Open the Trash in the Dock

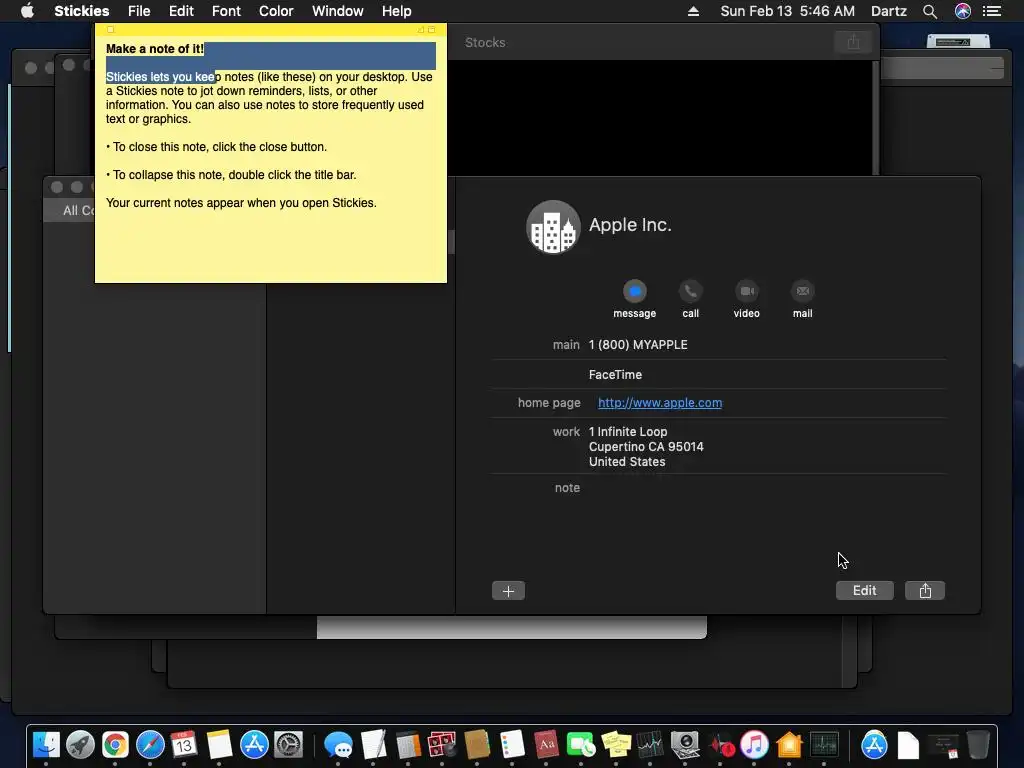click(x=978, y=744)
